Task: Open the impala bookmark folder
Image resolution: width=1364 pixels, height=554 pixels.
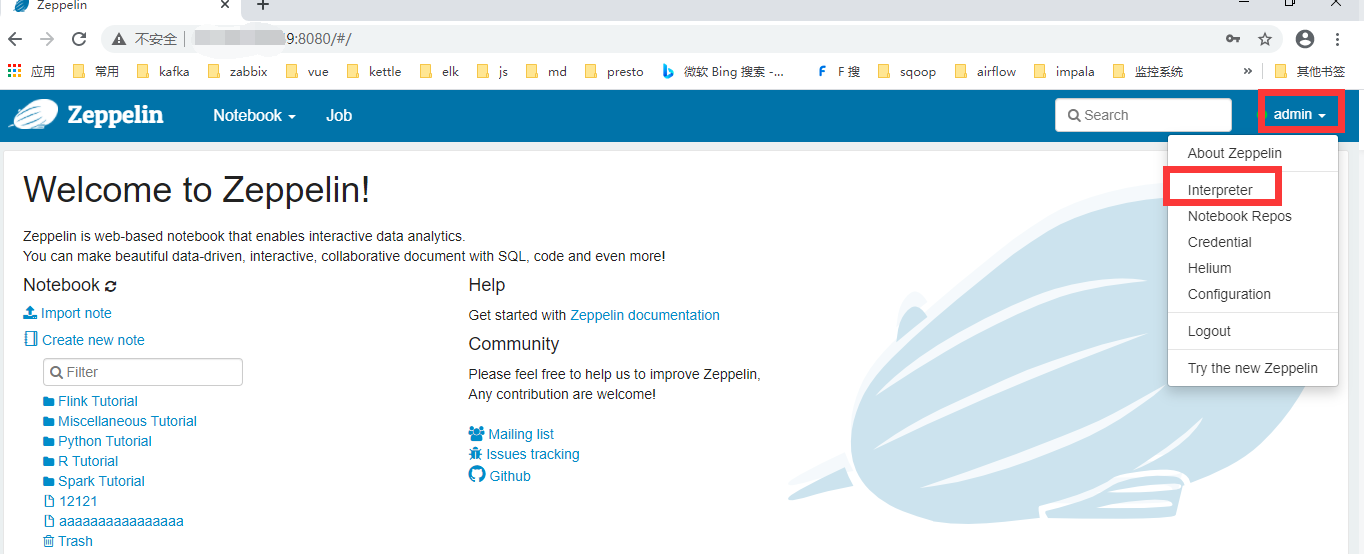Action: tap(1064, 71)
